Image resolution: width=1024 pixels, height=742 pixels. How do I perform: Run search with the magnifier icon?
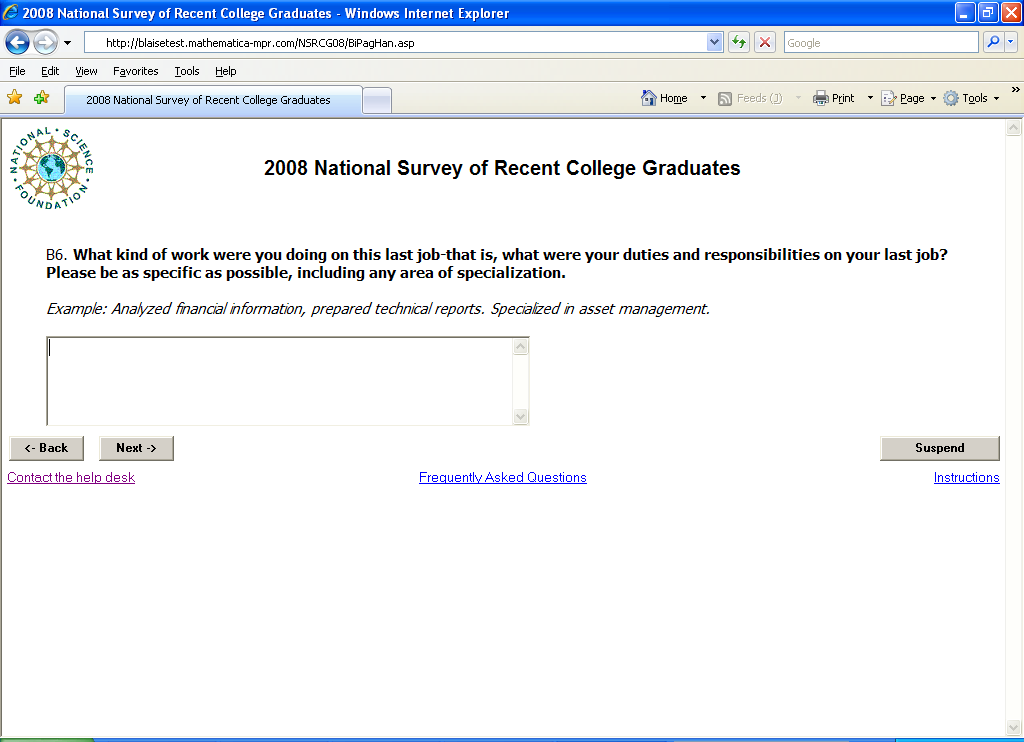(x=993, y=43)
